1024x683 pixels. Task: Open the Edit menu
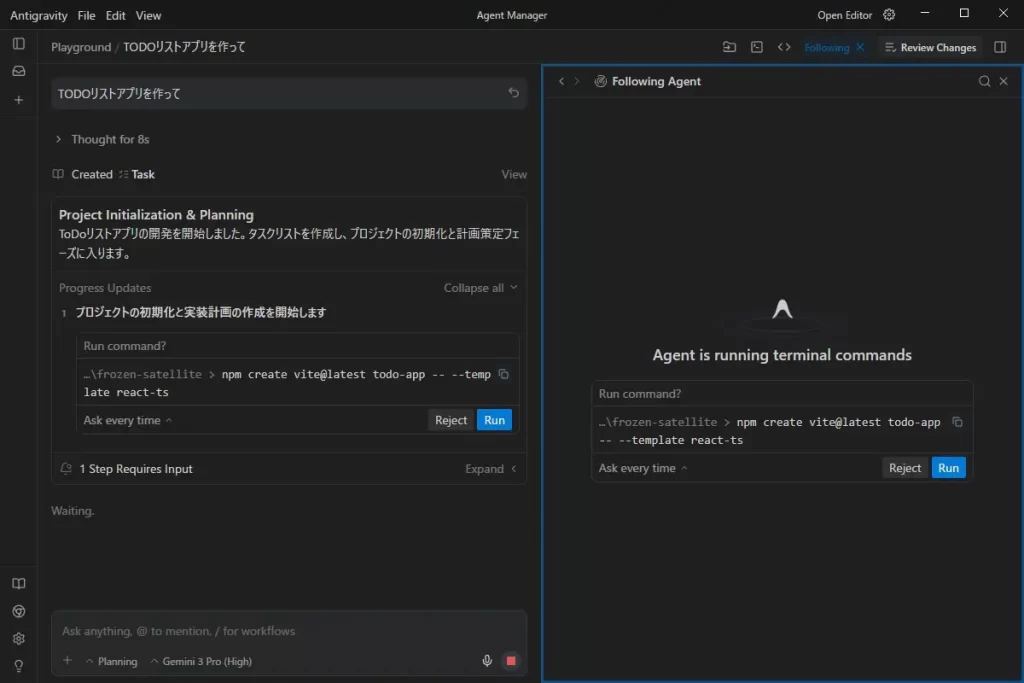(116, 15)
